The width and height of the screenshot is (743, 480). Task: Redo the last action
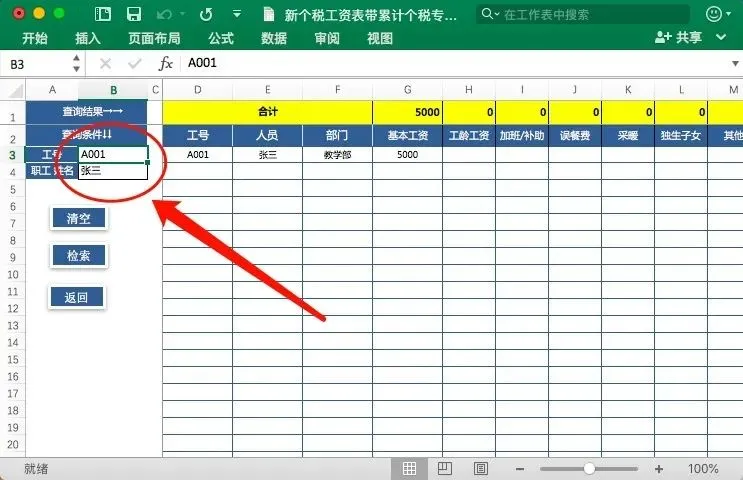coord(206,14)
